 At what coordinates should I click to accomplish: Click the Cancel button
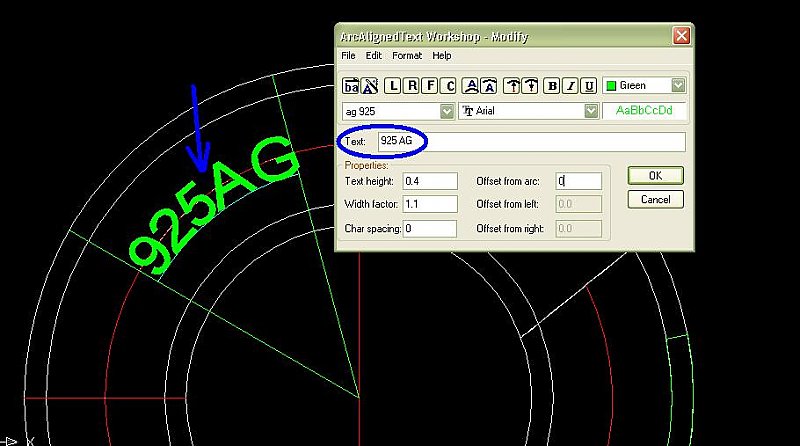point(656,200)
